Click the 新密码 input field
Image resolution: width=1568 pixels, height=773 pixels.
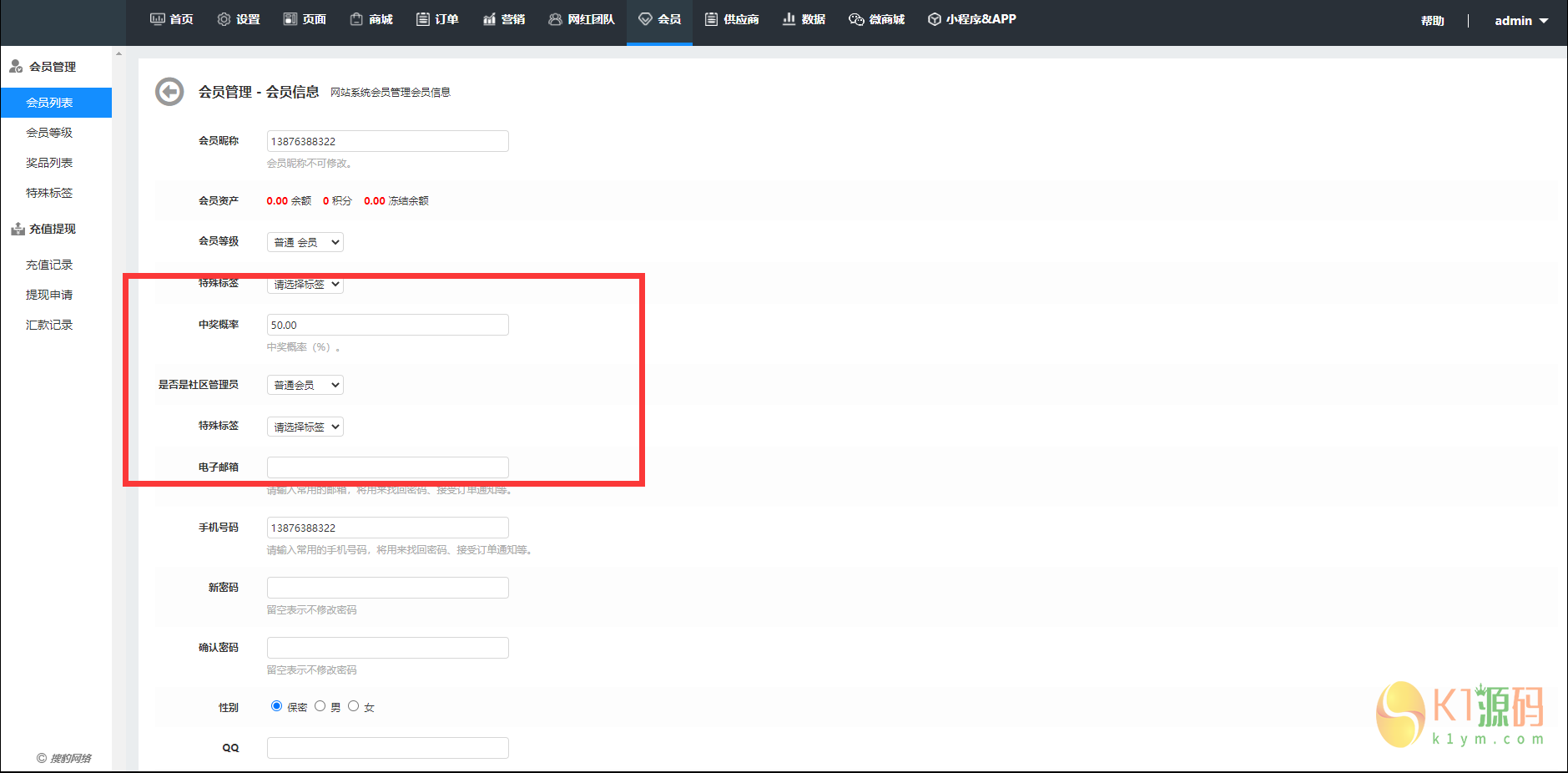[x=388, y=588]
